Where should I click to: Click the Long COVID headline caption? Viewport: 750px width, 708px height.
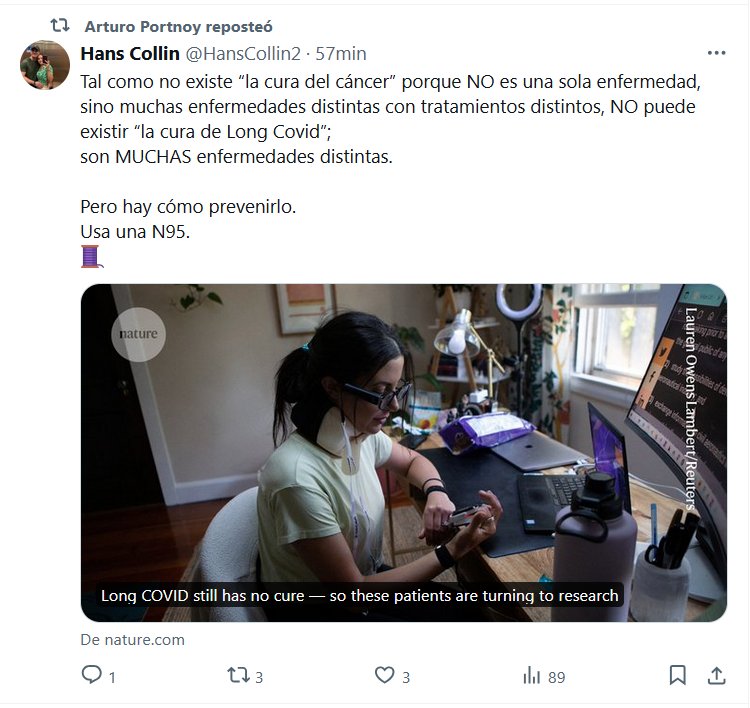(x=359, y=596)
